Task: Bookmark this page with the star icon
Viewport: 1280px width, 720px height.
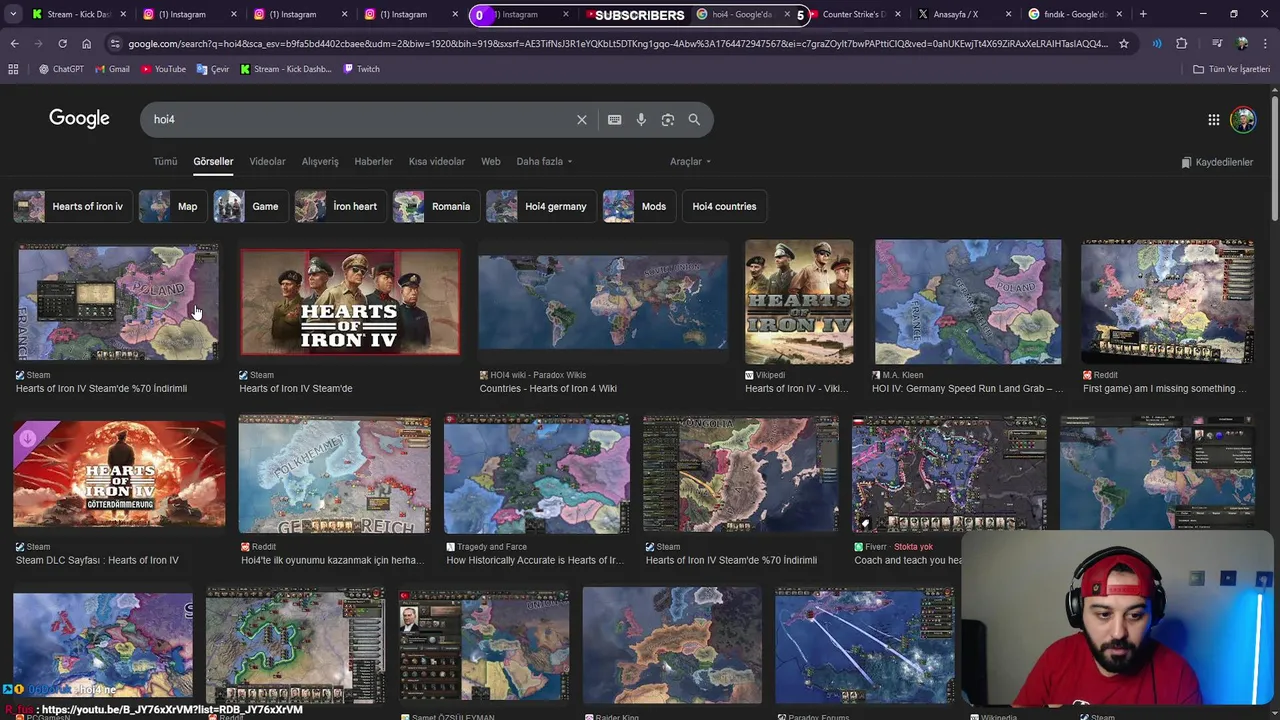Action: [x=1124, y=44]
